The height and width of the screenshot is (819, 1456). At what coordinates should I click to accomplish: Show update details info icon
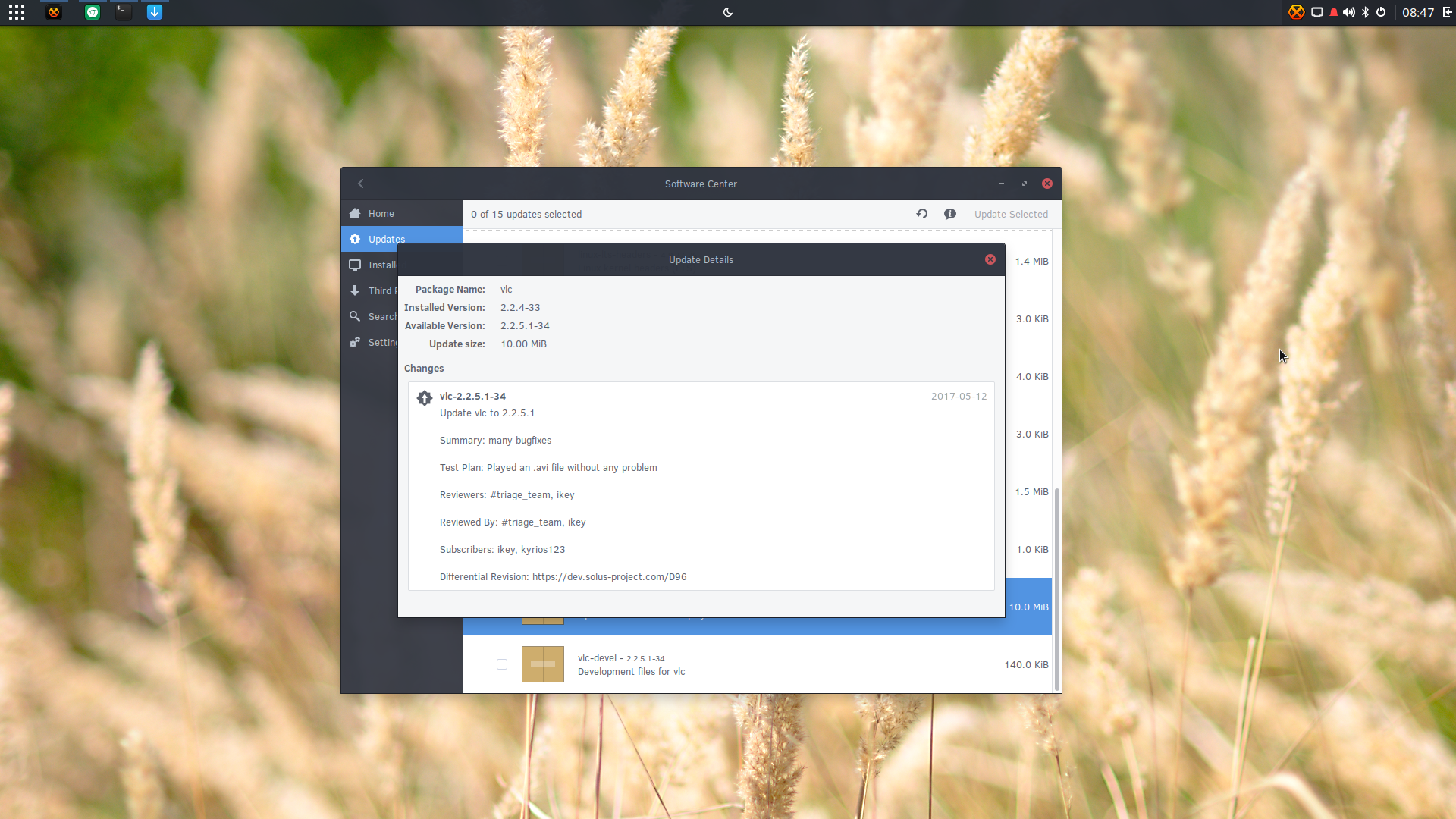point(950,214)
